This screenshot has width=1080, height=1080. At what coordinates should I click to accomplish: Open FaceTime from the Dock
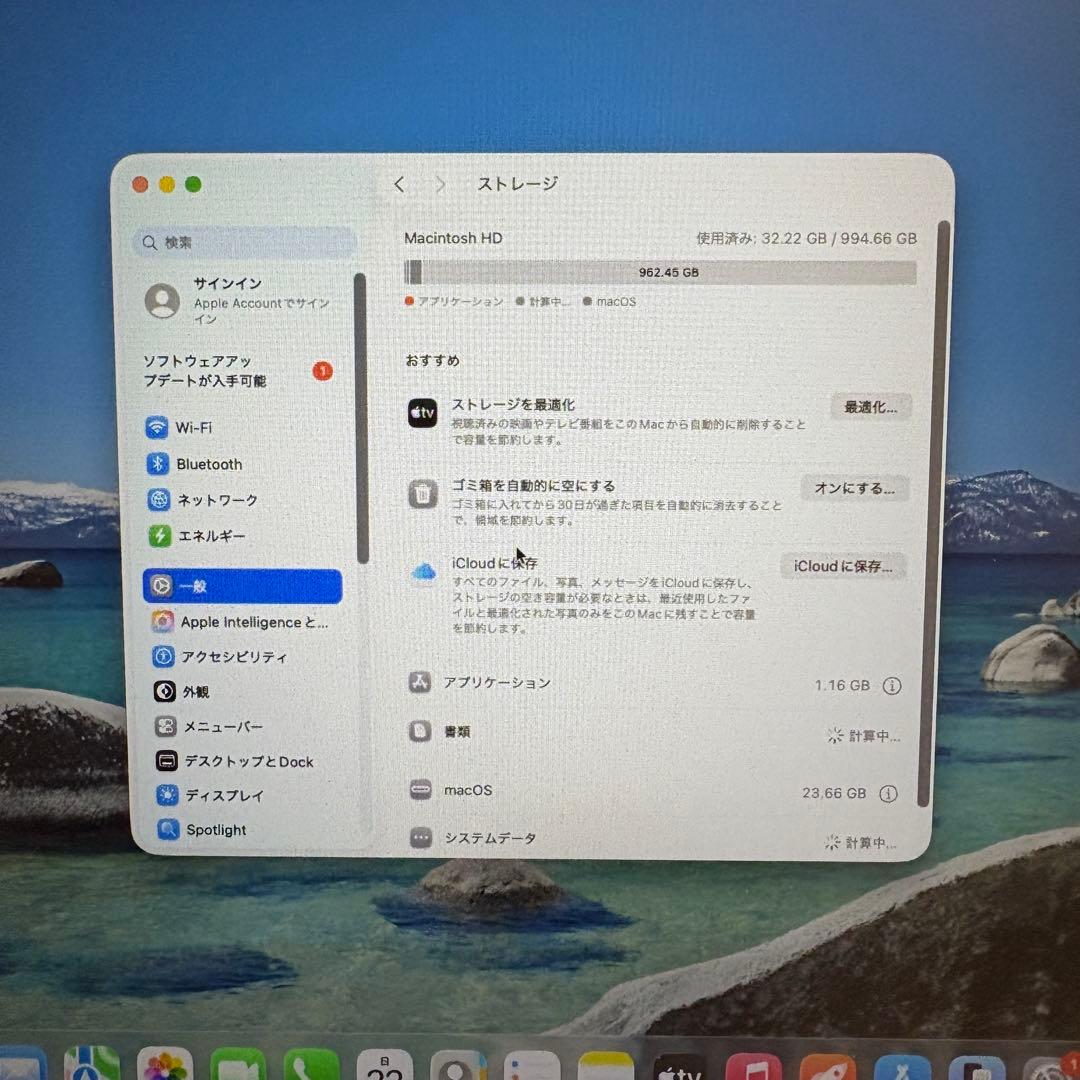click(238, 1064)
